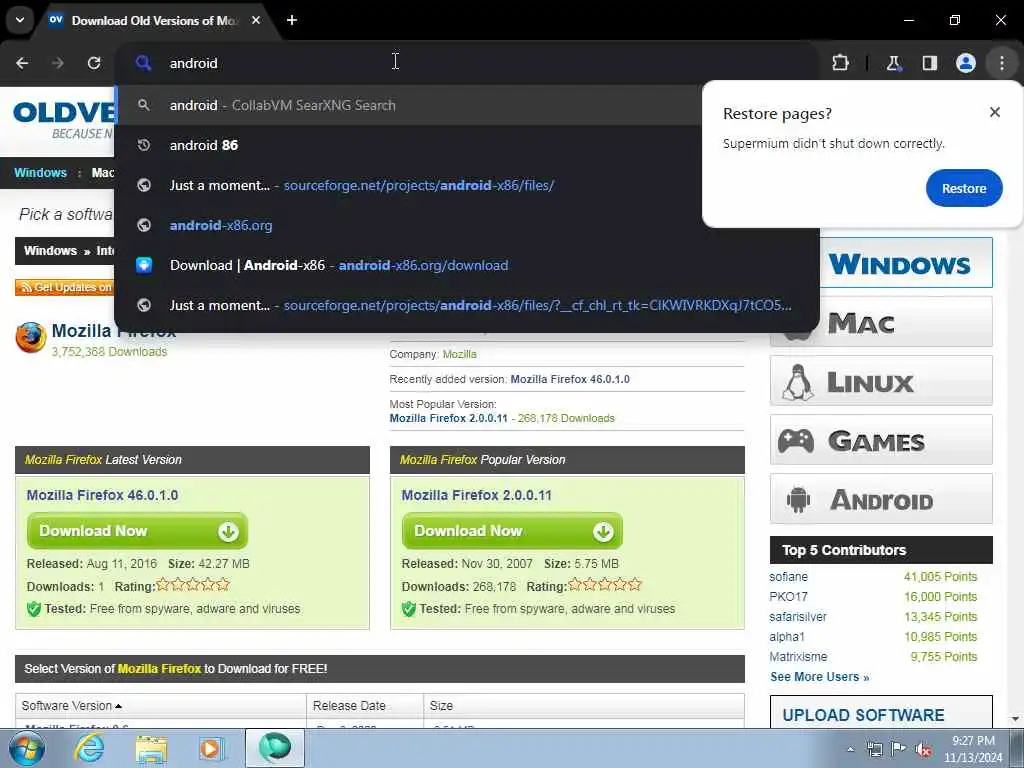Click the page scrollbar down arrow
The height and width of the screenshot is (768, 1024).
pyautogui.click(x=1015, y=719)
